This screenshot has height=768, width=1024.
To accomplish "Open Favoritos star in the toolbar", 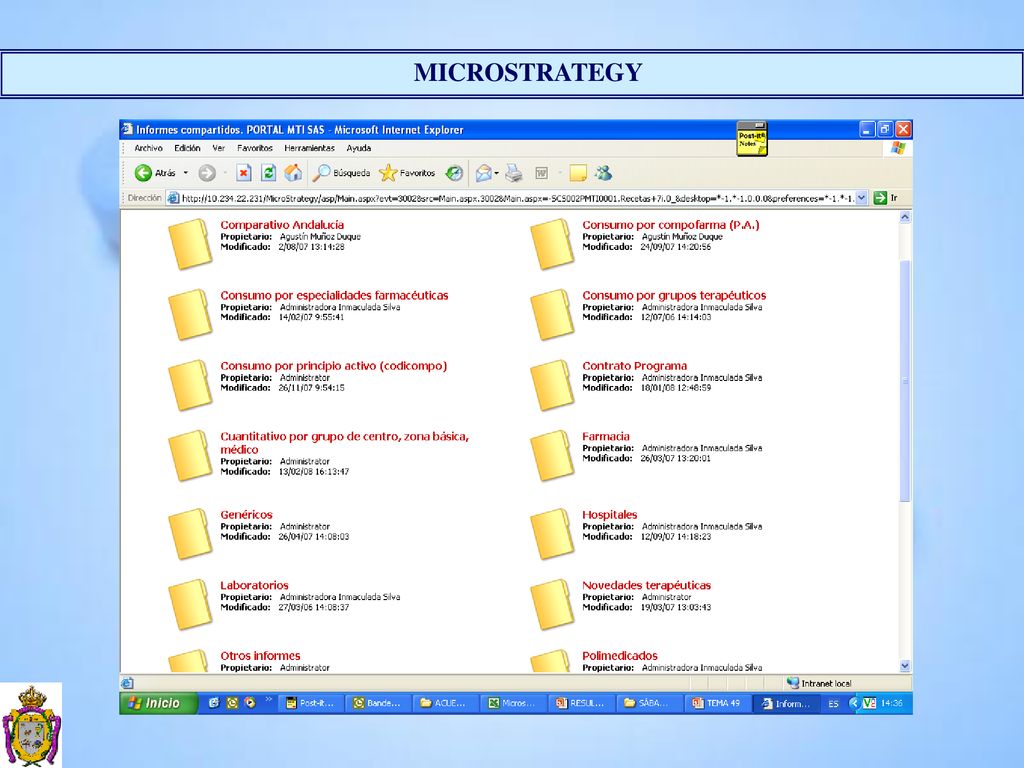I will click(407, 173).
